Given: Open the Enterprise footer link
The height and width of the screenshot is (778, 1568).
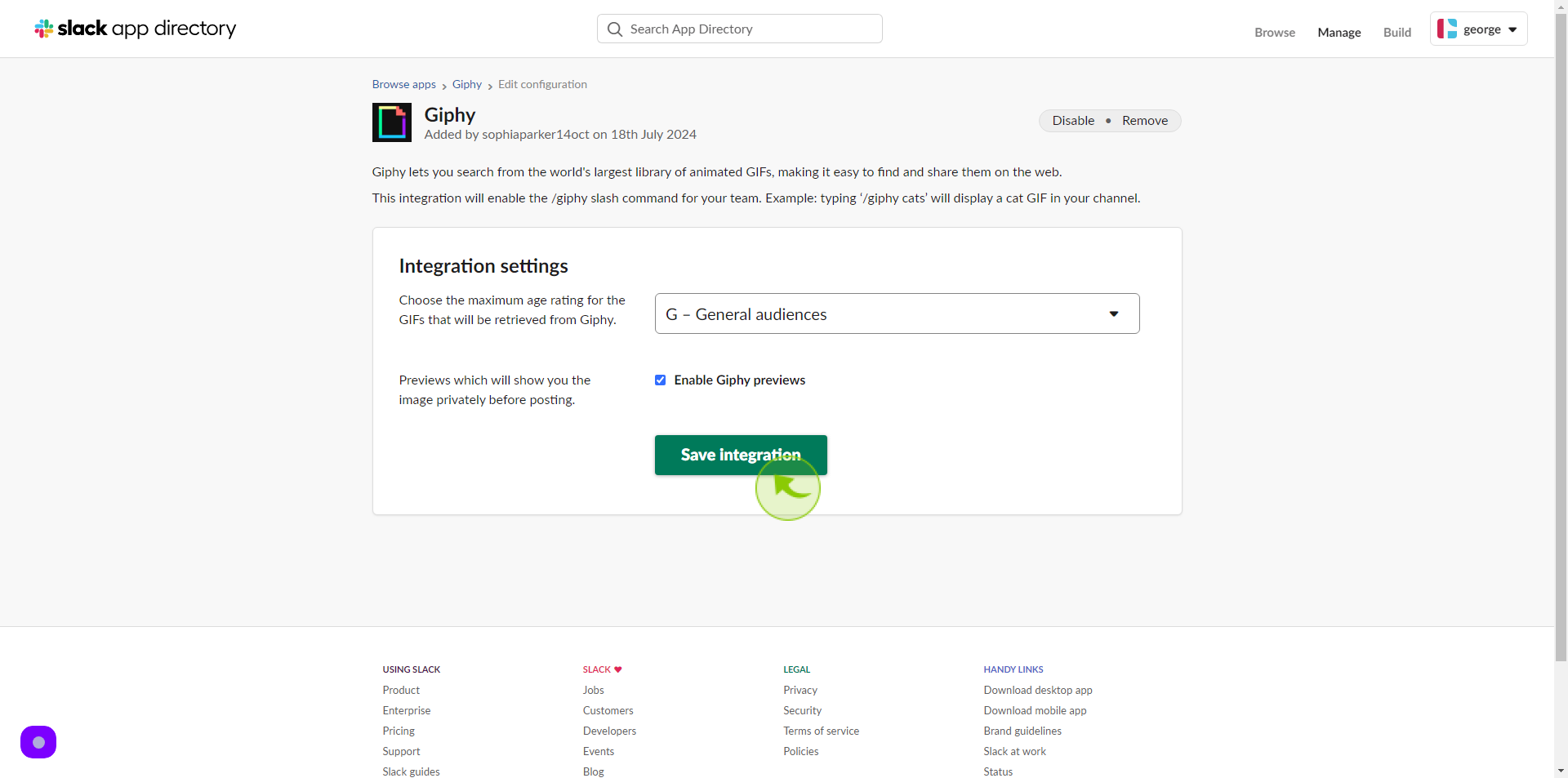Looking at the screenshot, I should click(407, 711).
